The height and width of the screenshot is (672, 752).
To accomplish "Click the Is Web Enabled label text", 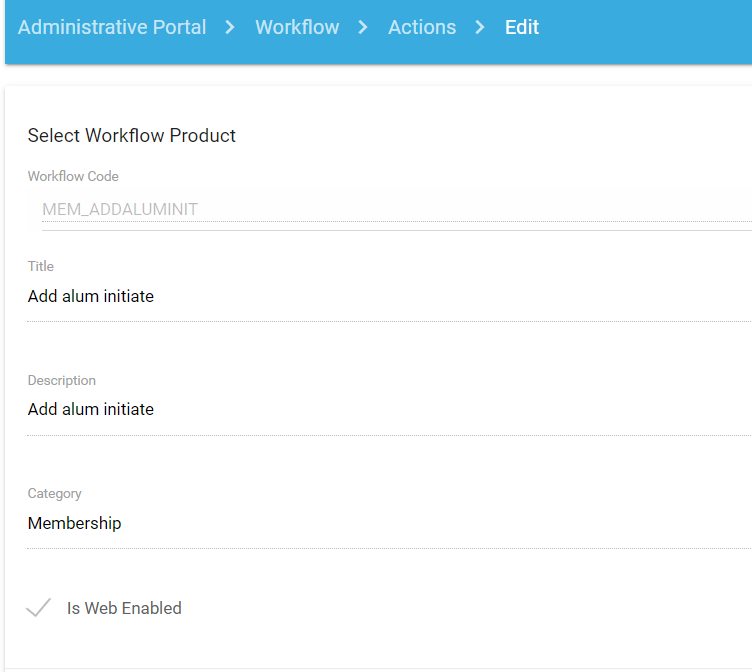I will pyautogui.click(x=124, y=608).
